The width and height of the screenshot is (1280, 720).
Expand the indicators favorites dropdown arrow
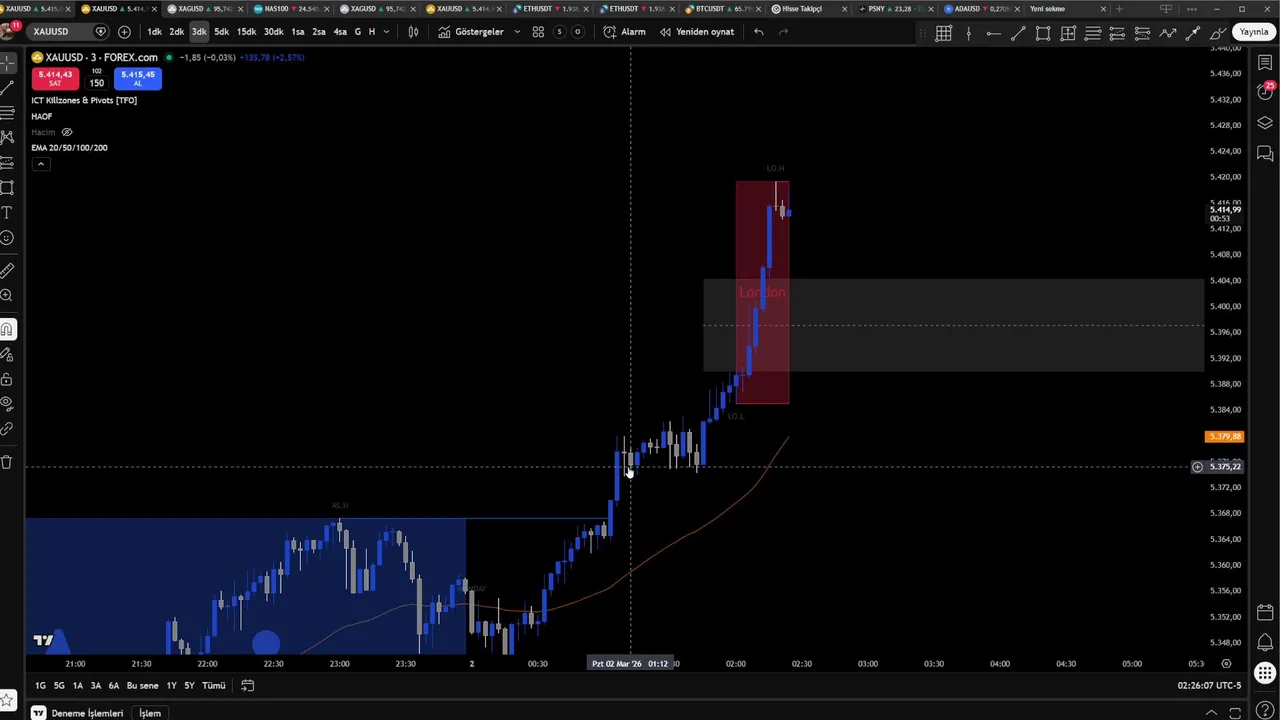tap(517, 32)
